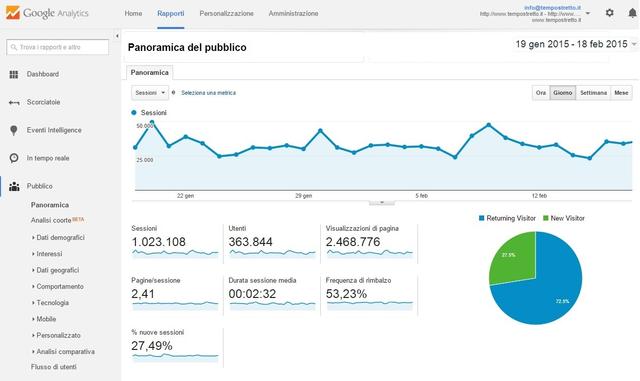Open the In tempo reale clock icon
The width and height of the screenshot is (640, 381).
click(14, 158)
